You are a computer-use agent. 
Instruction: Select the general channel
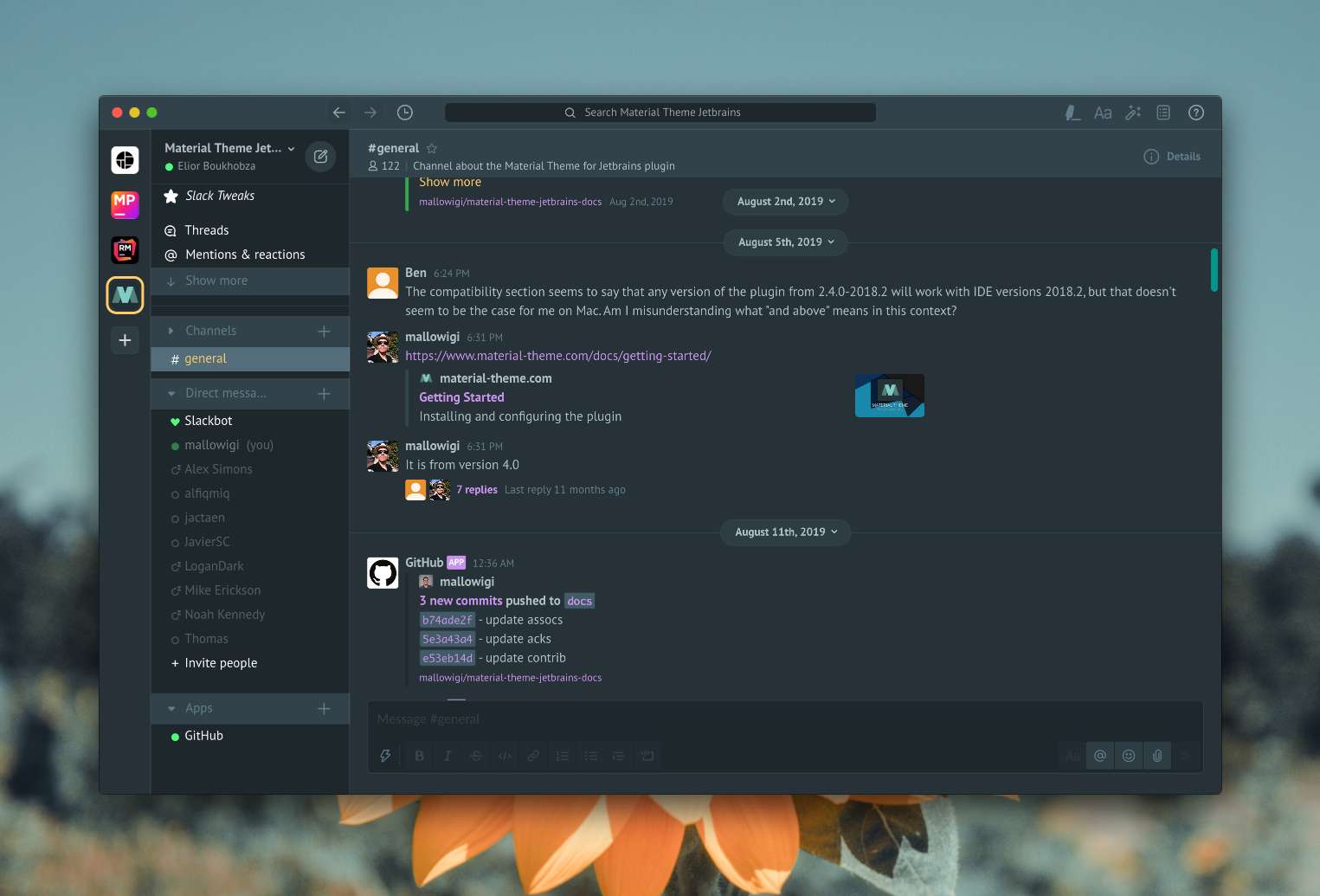point(250,358)
